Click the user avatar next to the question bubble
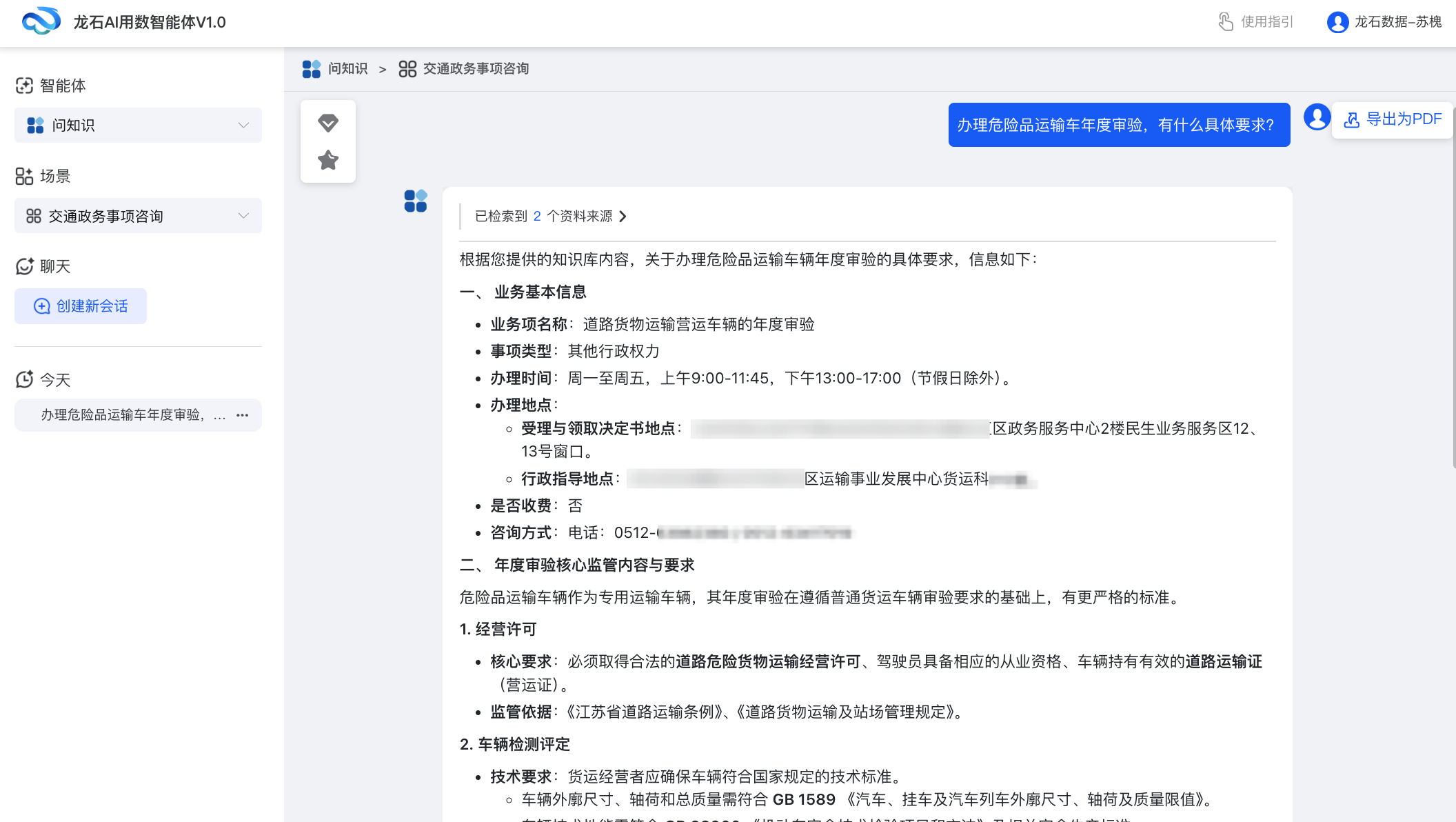The width and height of the screenshot is (1456, 822). click(x=1316, y=117)
